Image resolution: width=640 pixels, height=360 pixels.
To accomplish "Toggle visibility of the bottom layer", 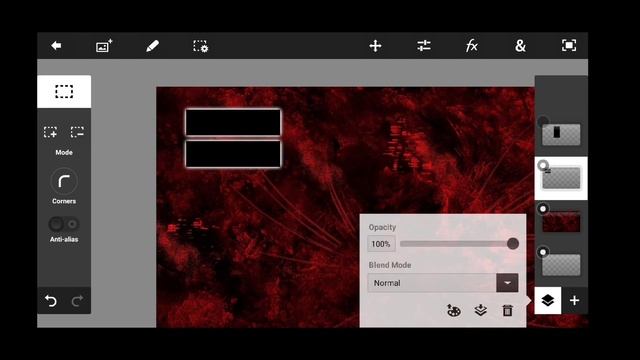I will point(543,252).
